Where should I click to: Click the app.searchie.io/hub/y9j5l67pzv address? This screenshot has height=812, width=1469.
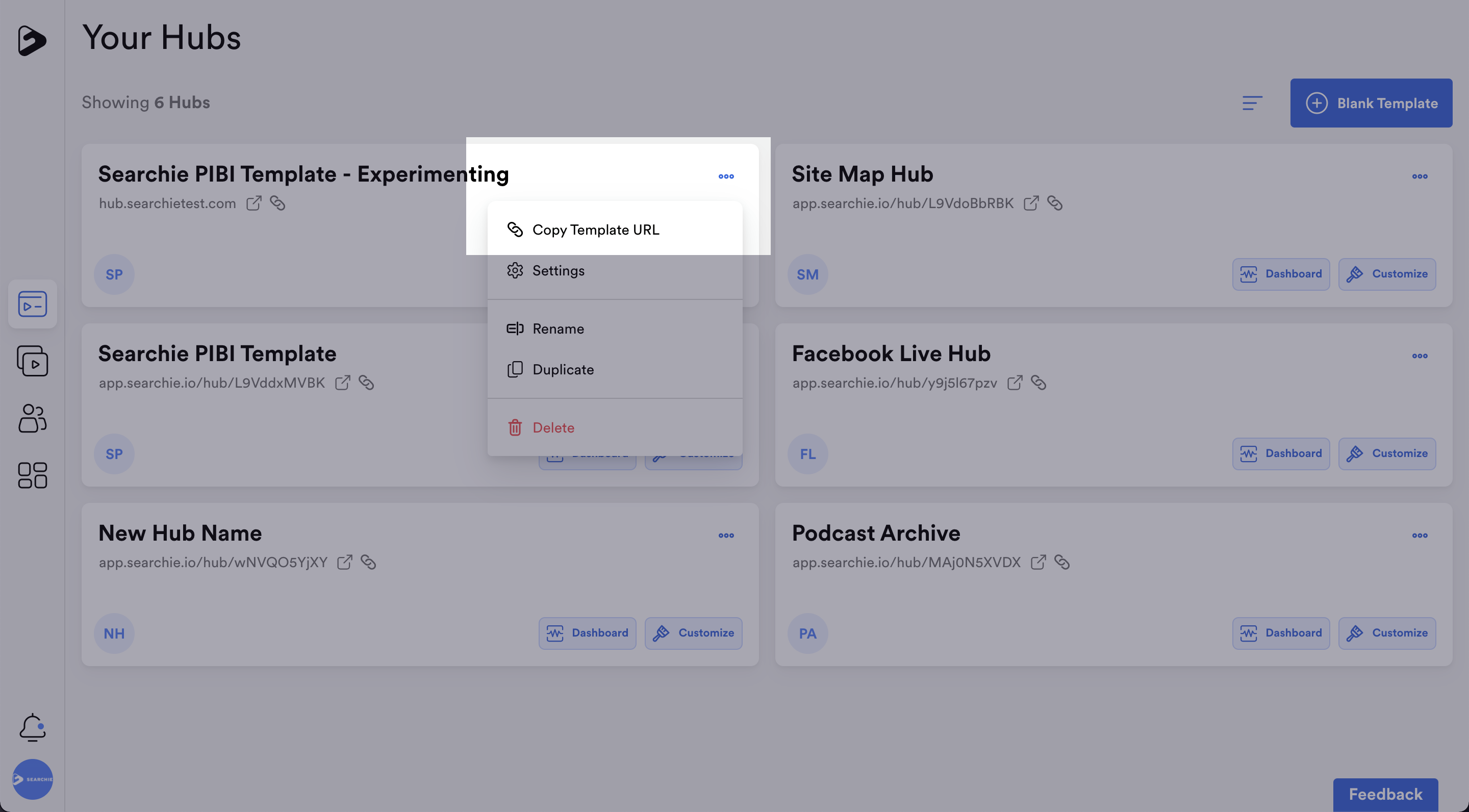895,383
